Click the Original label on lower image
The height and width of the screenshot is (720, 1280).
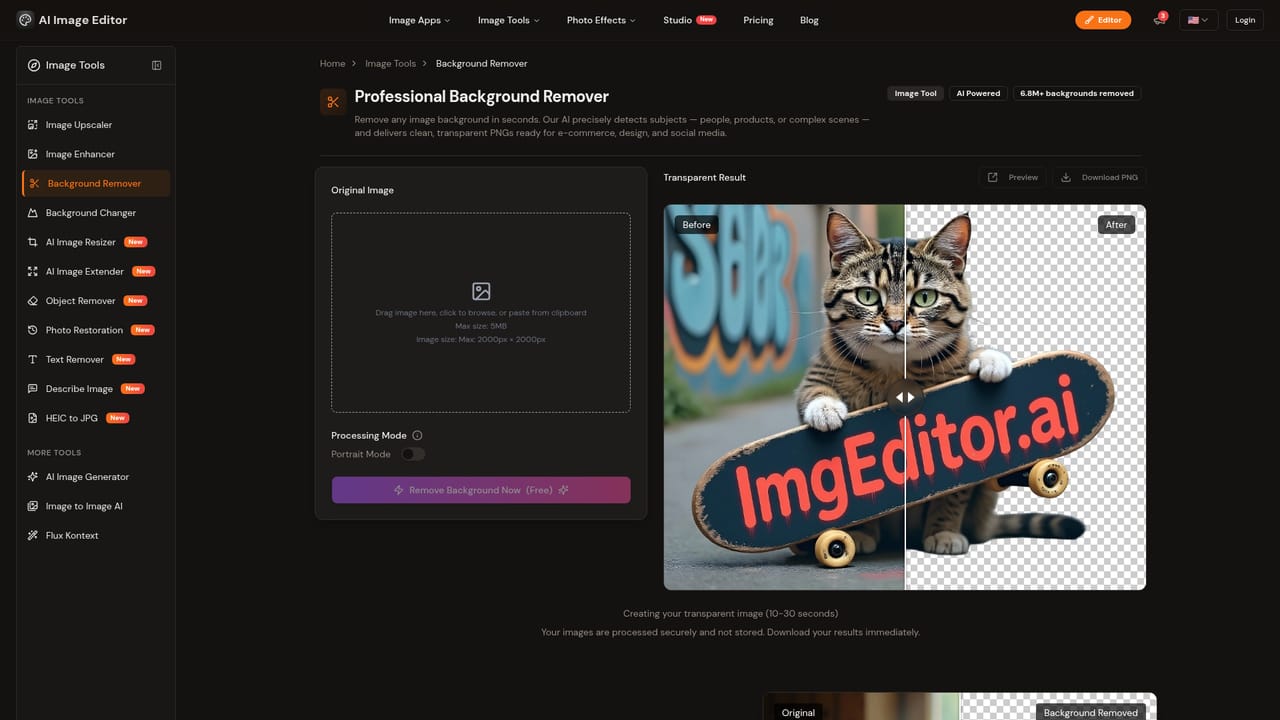click(x=798, y=712)
